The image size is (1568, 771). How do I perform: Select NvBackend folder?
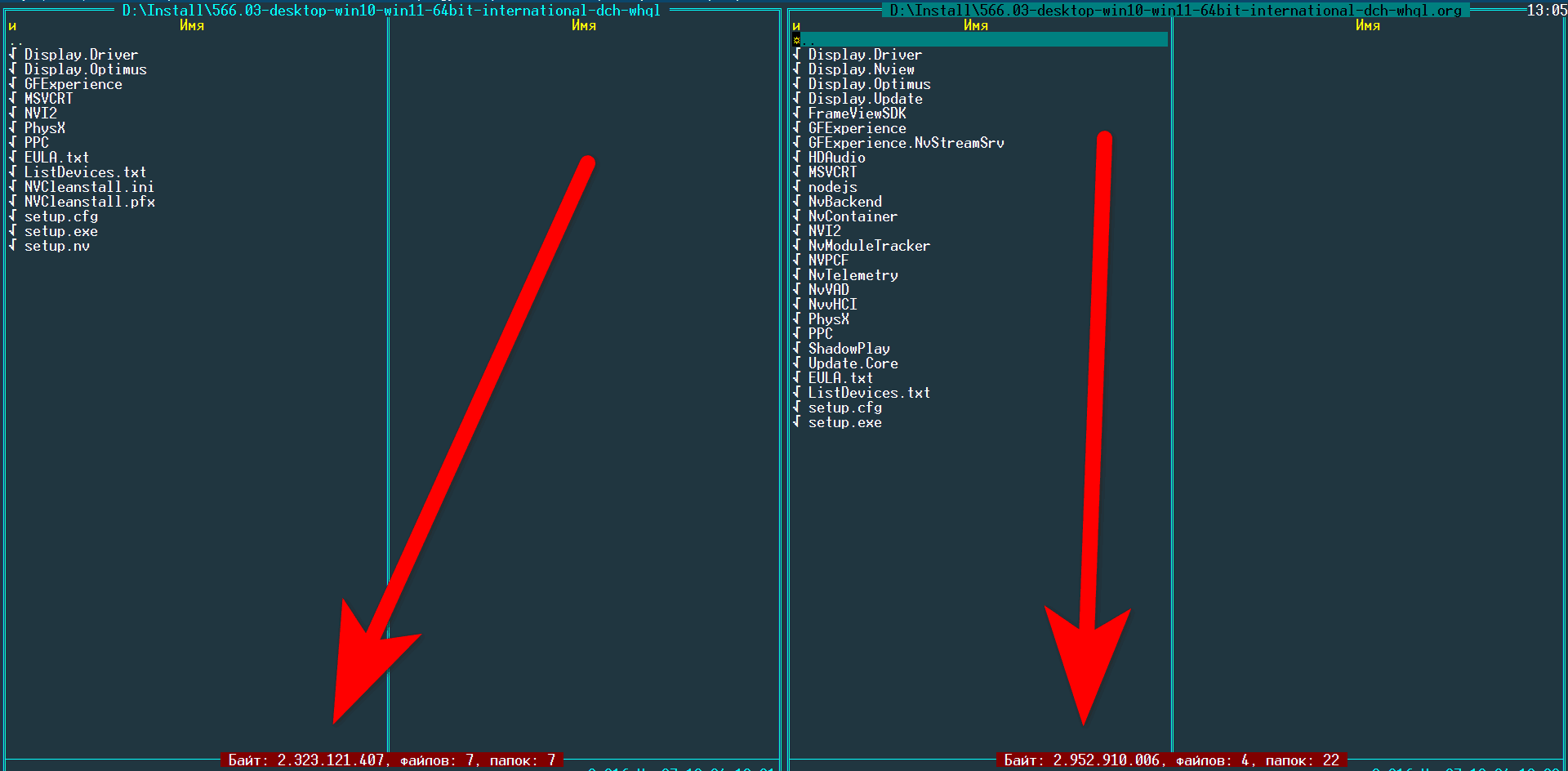pyautogui.click(x=844, y=202)
